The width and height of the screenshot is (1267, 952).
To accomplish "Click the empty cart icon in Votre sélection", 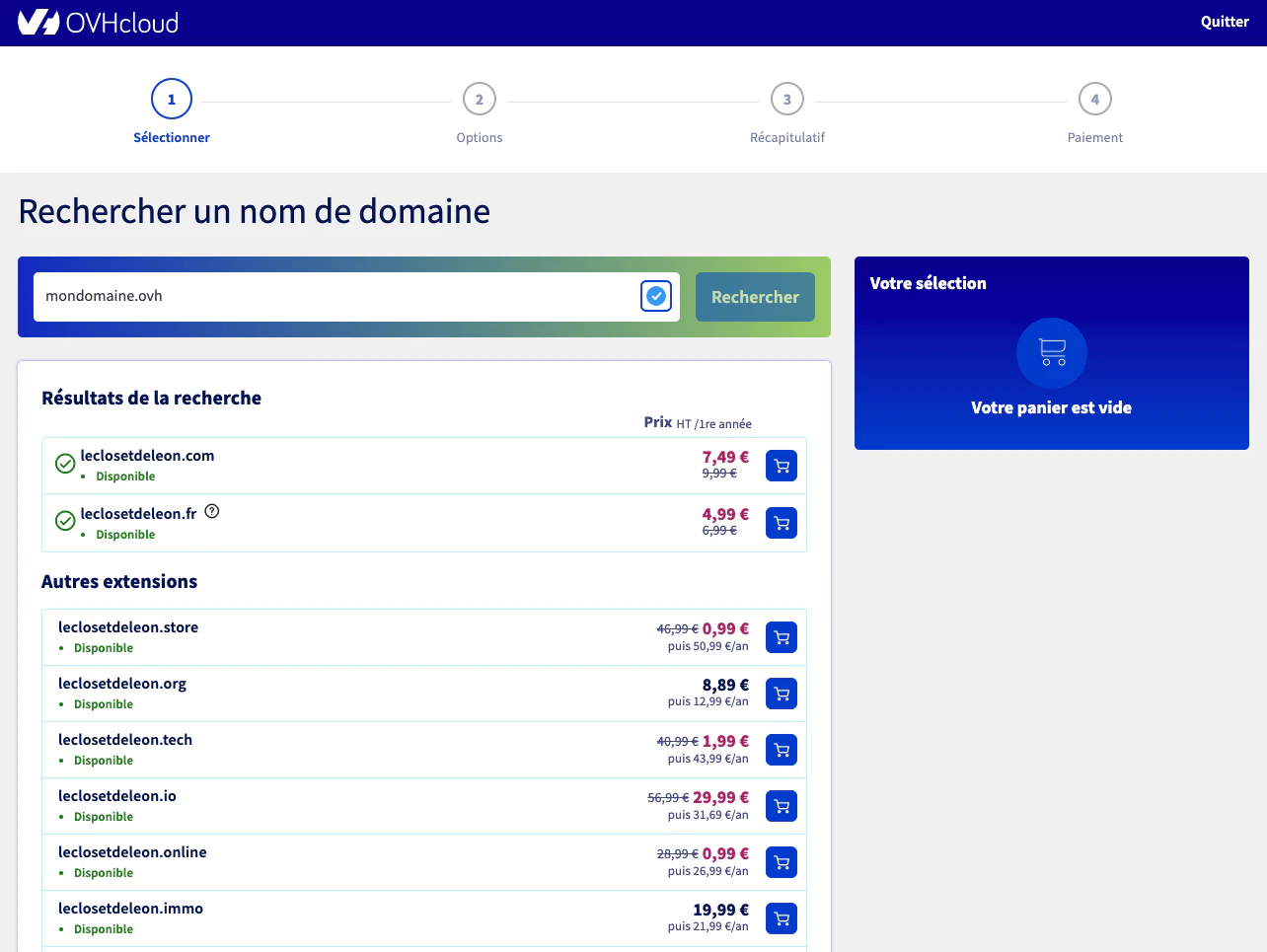I will (x=1052, y=352).
